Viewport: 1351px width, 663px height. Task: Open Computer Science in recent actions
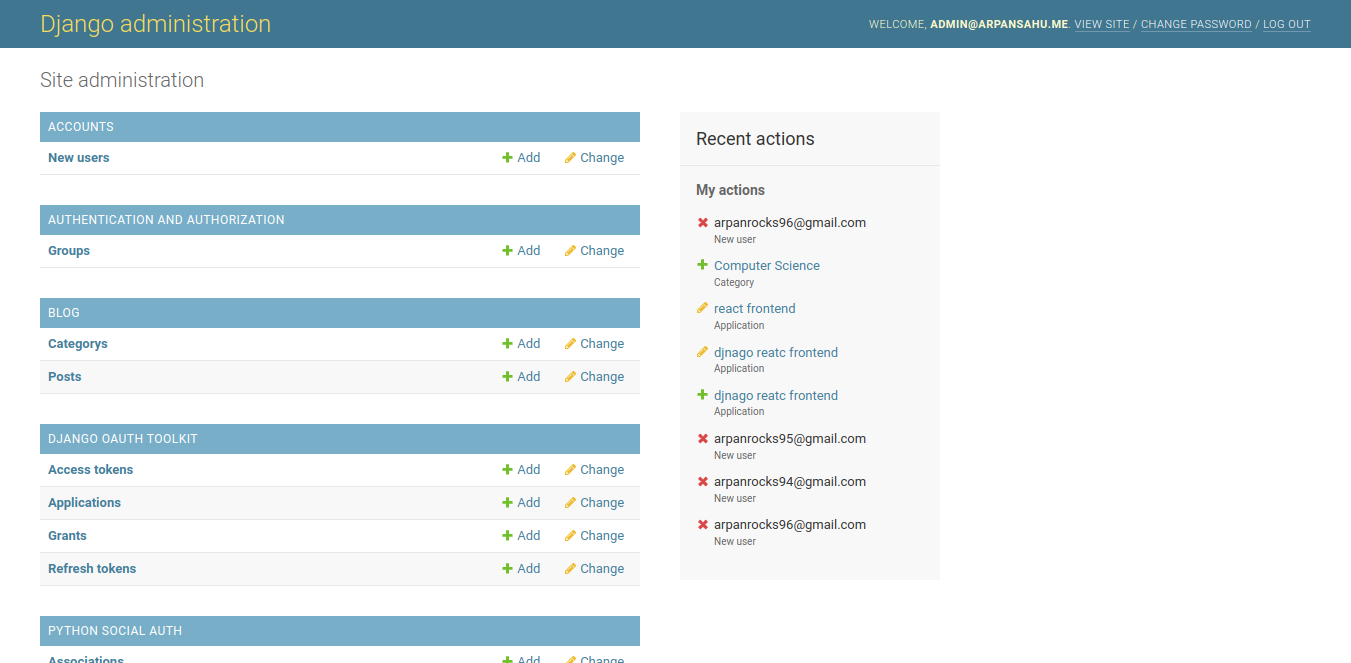(x=766, y=266)
